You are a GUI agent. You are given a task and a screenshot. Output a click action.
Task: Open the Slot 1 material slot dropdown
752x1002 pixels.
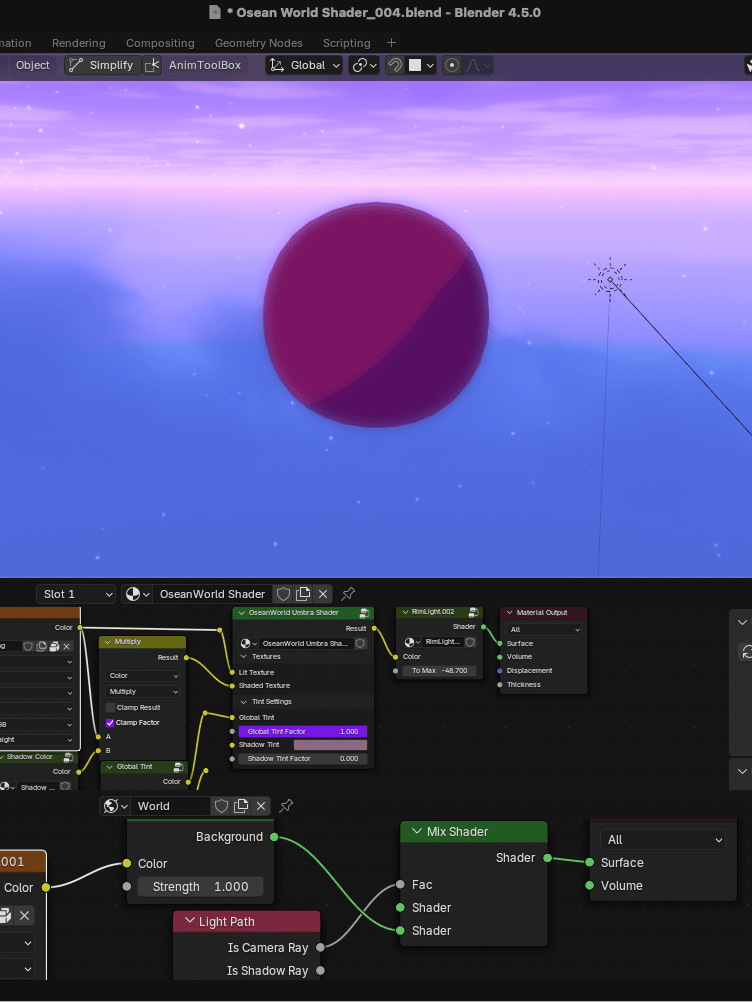76,594
